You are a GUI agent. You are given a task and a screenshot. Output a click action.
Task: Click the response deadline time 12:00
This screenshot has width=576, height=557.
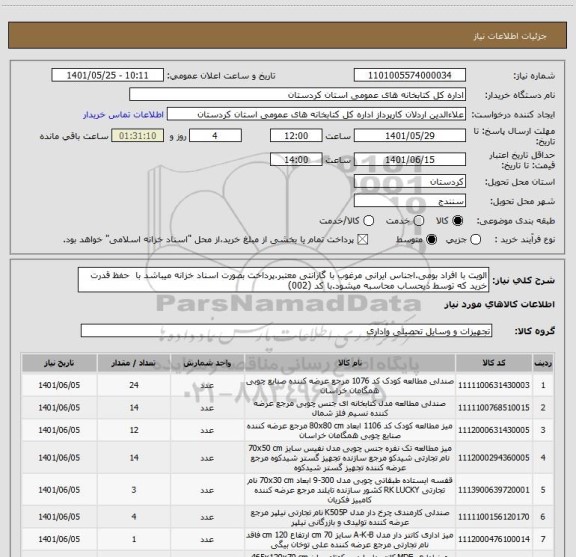pyautogui.click(x=296, y=136)
